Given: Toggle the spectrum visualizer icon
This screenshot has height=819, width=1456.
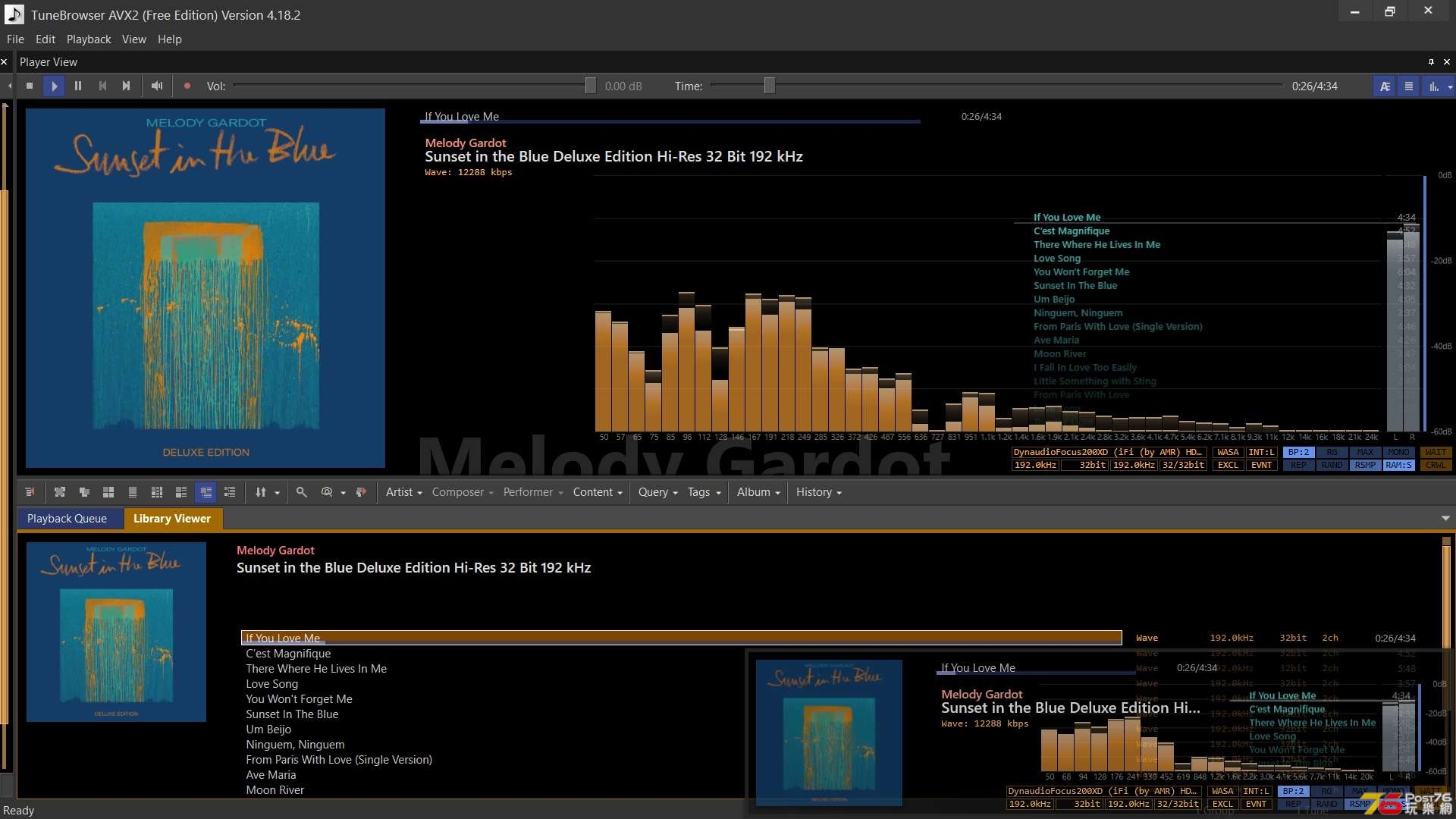Looking at the screenshot, I should tap(1433, 86).
